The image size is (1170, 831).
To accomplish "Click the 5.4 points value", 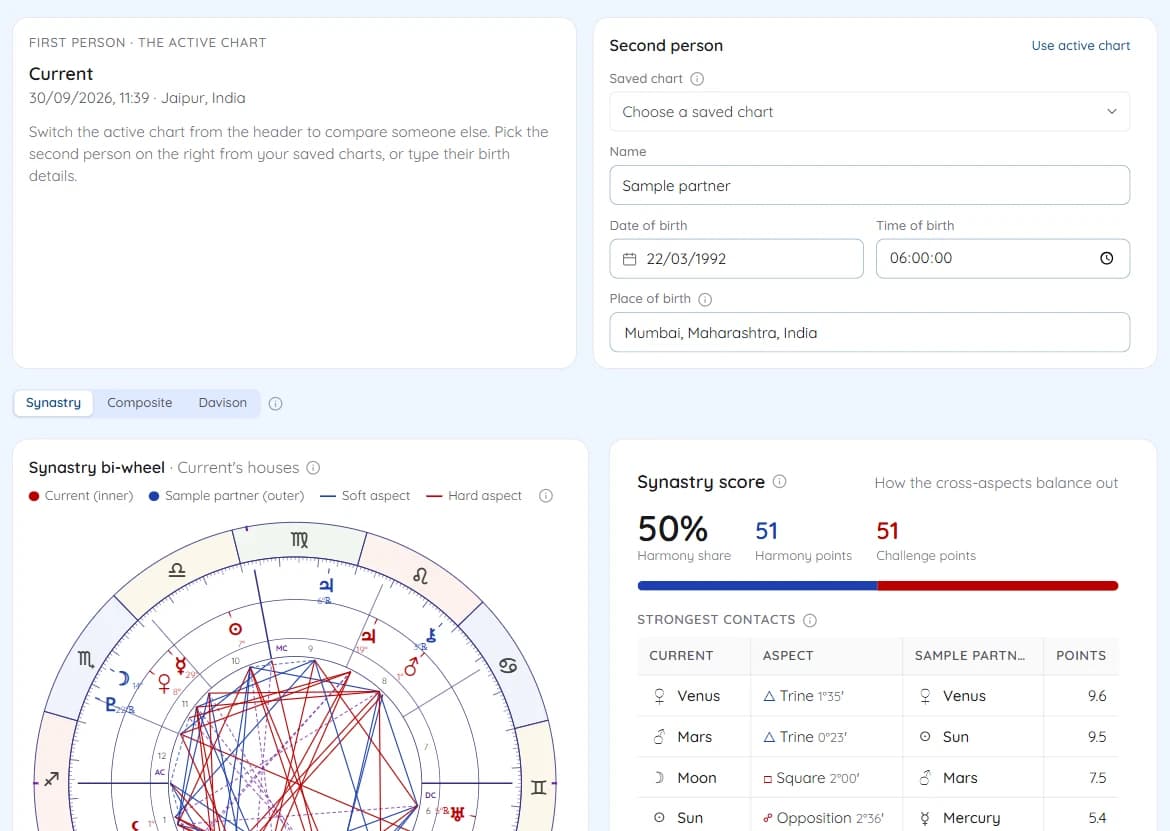I will [1097, 818].
